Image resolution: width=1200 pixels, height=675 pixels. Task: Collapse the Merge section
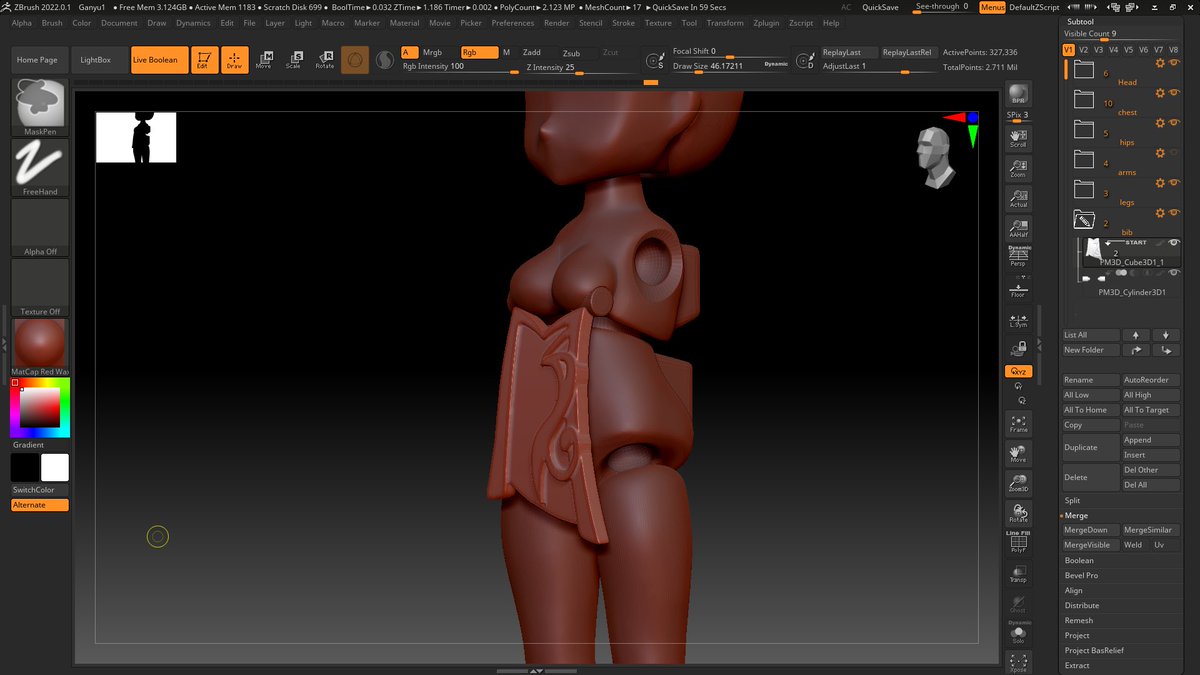tap(1076, 516)
